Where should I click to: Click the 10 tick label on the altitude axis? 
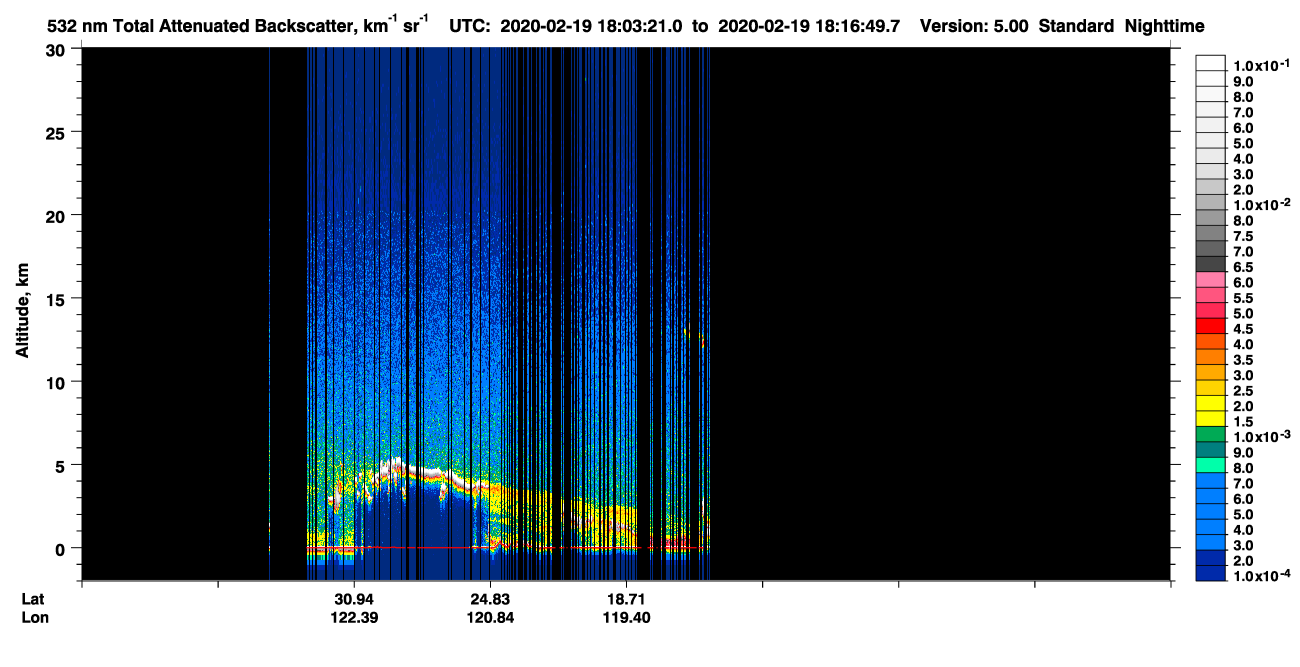pos(57,382)
